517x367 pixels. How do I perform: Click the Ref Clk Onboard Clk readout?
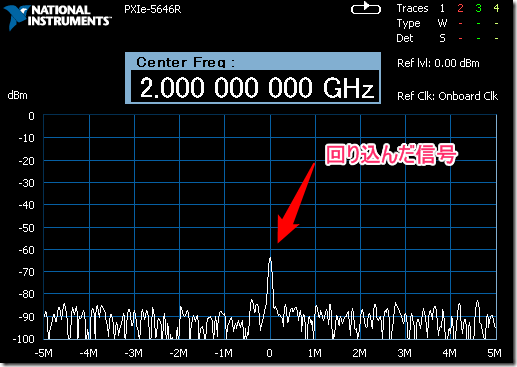(447, 96)
